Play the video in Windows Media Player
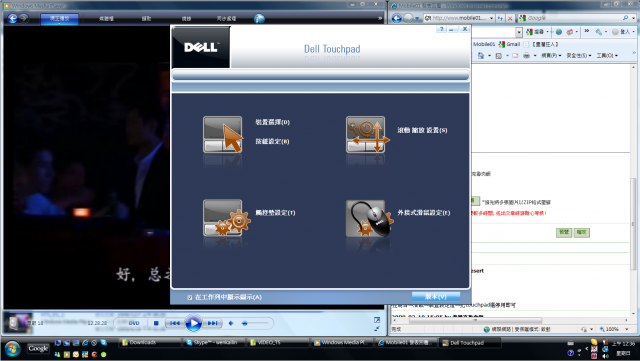 pyautogui.click(x=193, y=323)
